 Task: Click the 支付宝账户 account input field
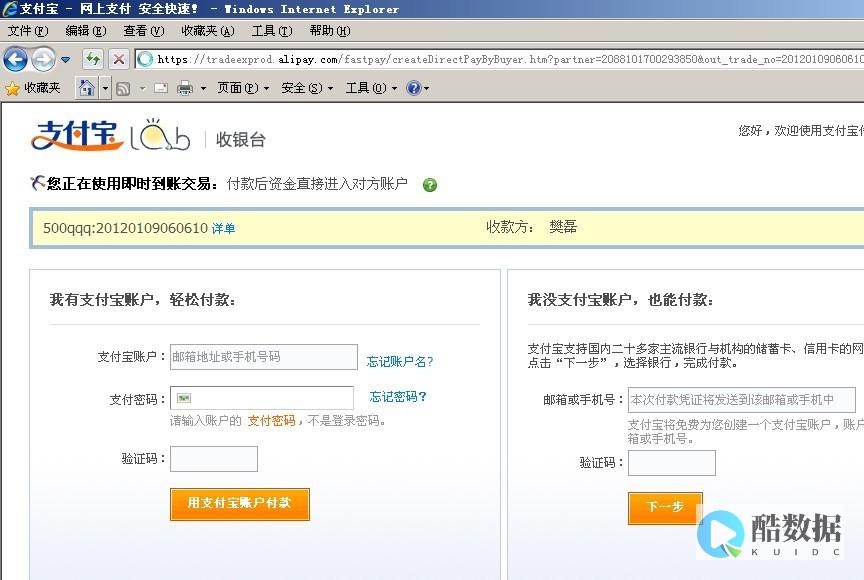(263, 357)
